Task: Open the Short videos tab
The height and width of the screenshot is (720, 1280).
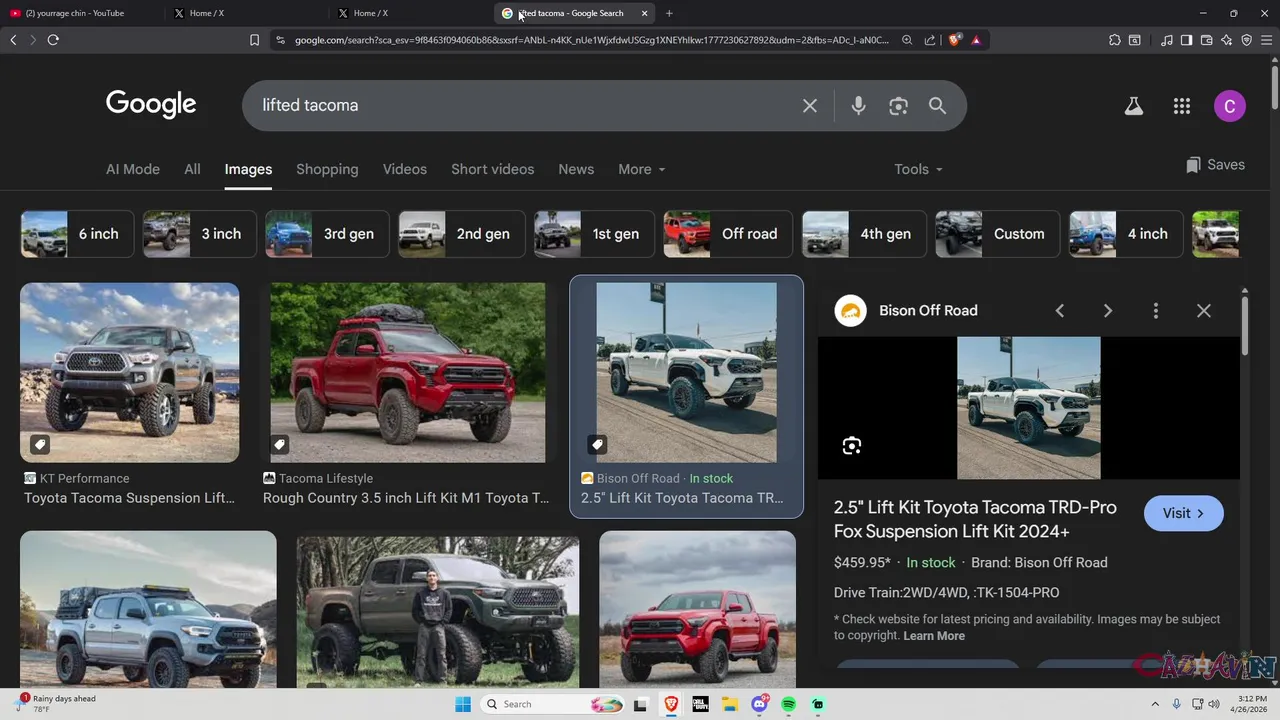Action: pos(492,170)
